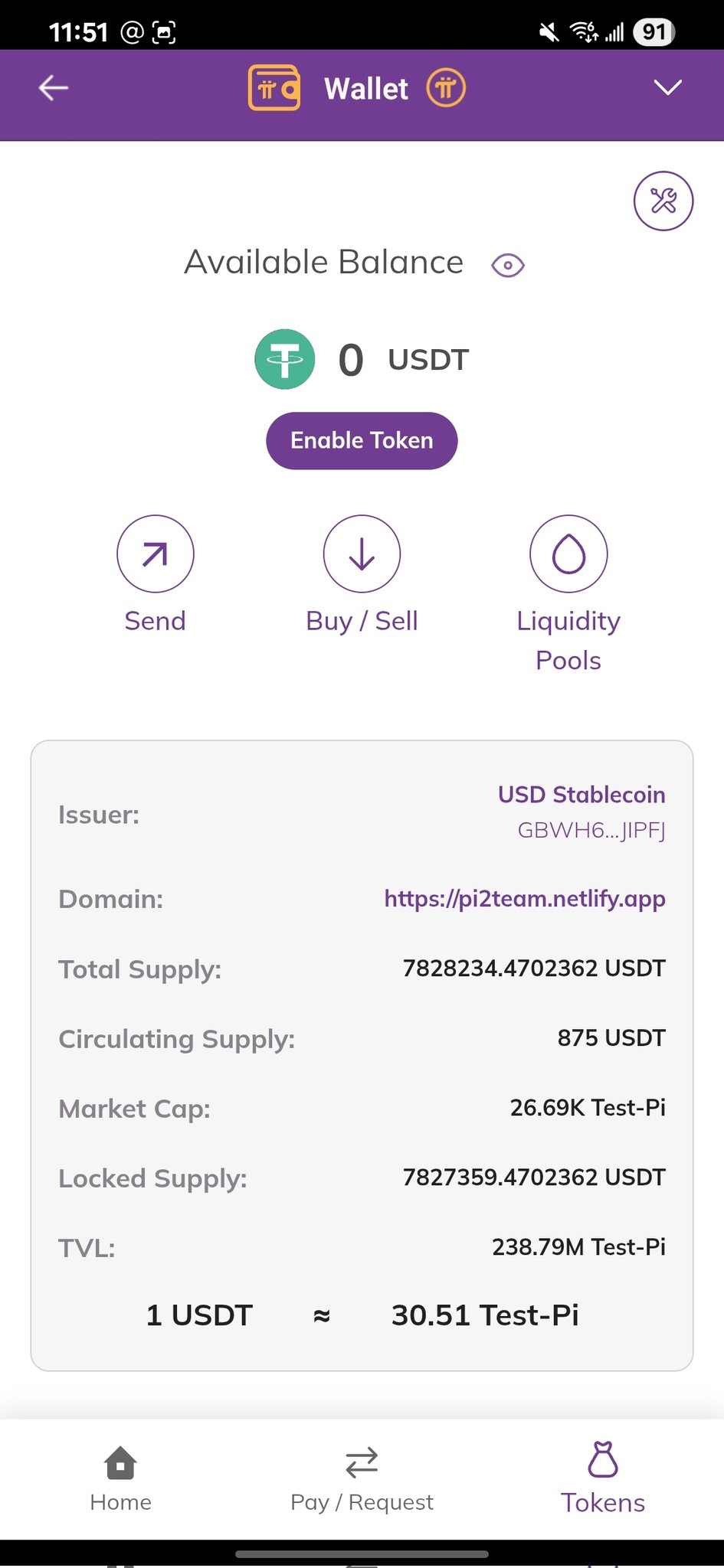Tap the Pi coin logo
Screen dimensions: 724x1568
[x=446, y=88]
